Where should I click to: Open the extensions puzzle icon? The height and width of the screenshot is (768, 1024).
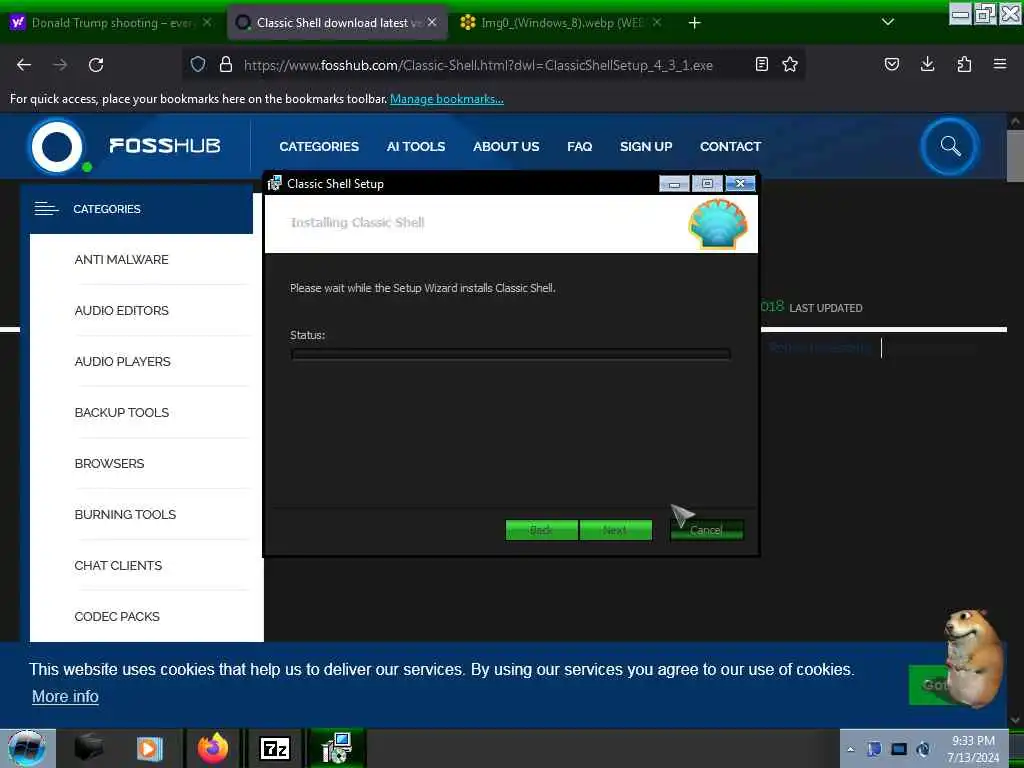[x=964, y=64]
